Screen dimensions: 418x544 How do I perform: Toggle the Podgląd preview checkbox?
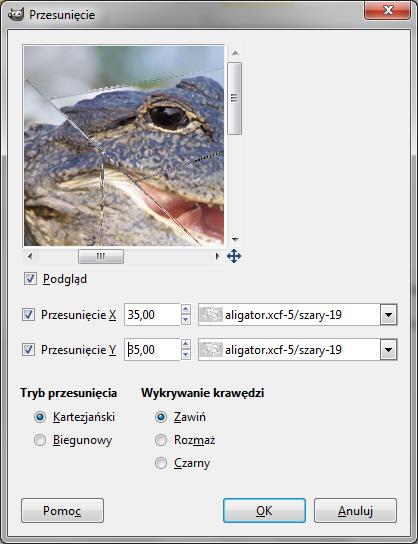pyautogui.click(x=30, y=279)
